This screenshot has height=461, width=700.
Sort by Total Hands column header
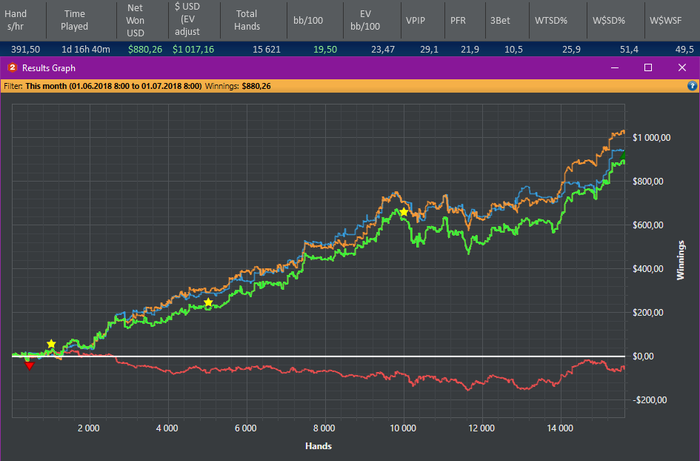coord(254,20)
